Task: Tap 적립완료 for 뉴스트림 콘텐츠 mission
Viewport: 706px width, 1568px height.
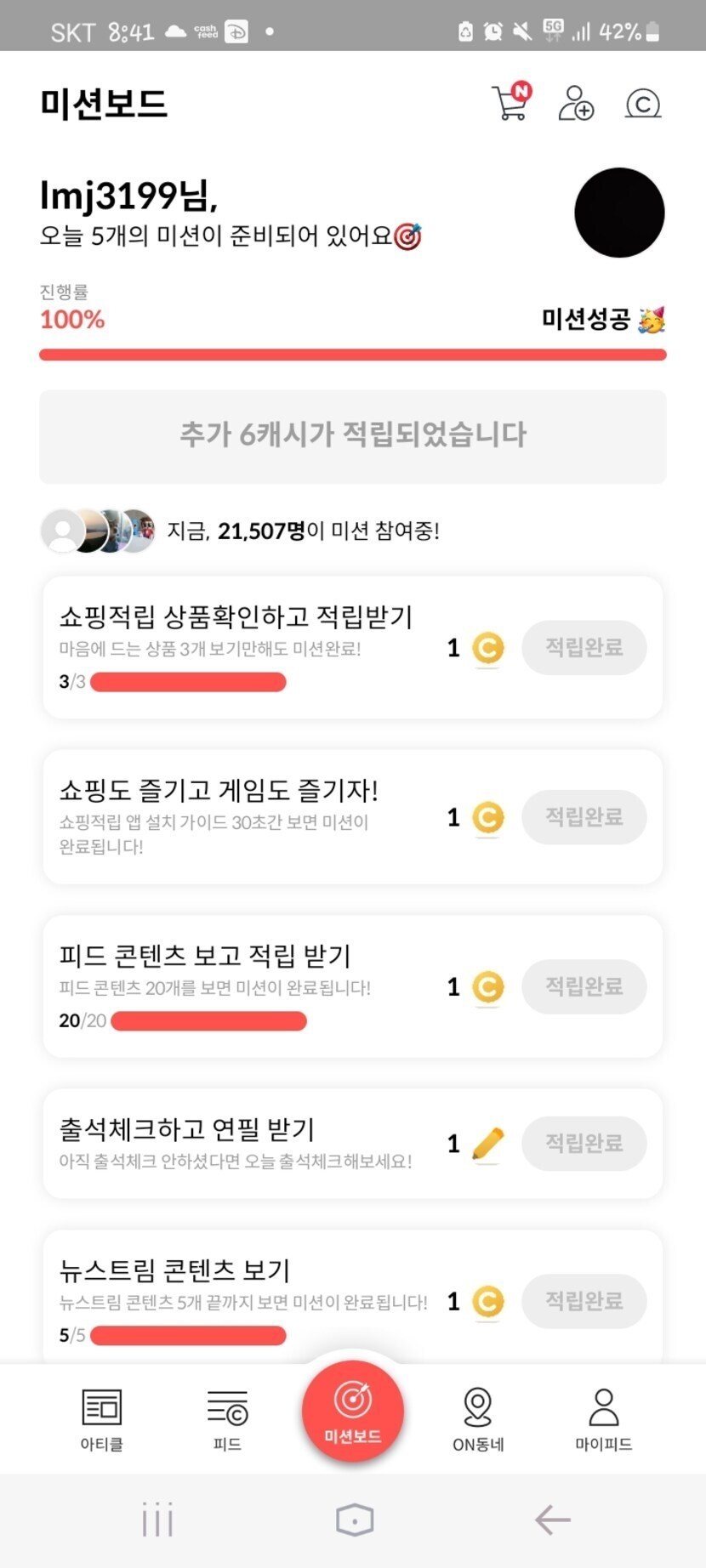Action: tap(584, 1301)
